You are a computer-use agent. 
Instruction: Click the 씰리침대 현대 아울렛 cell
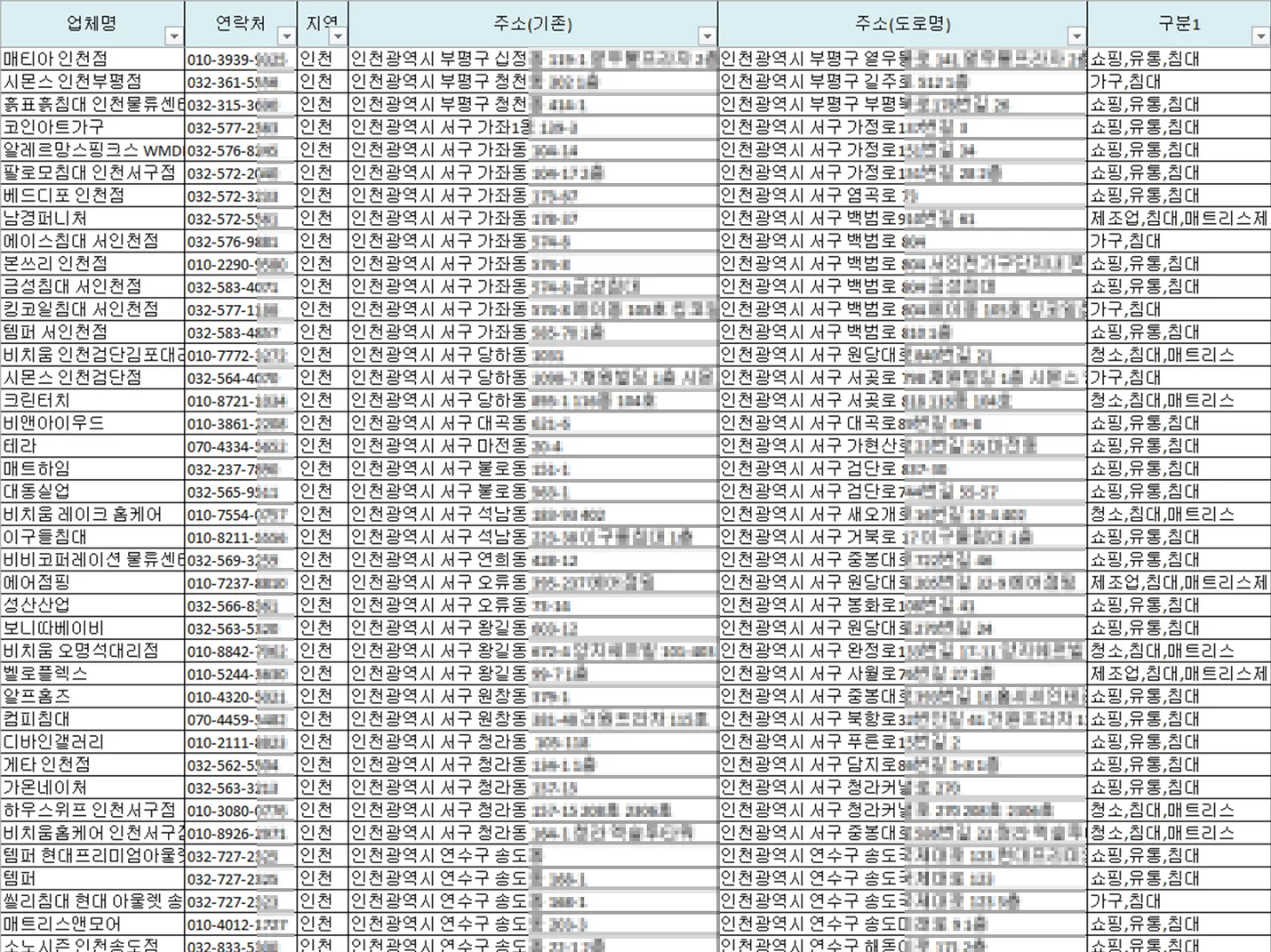coord(92,901)
